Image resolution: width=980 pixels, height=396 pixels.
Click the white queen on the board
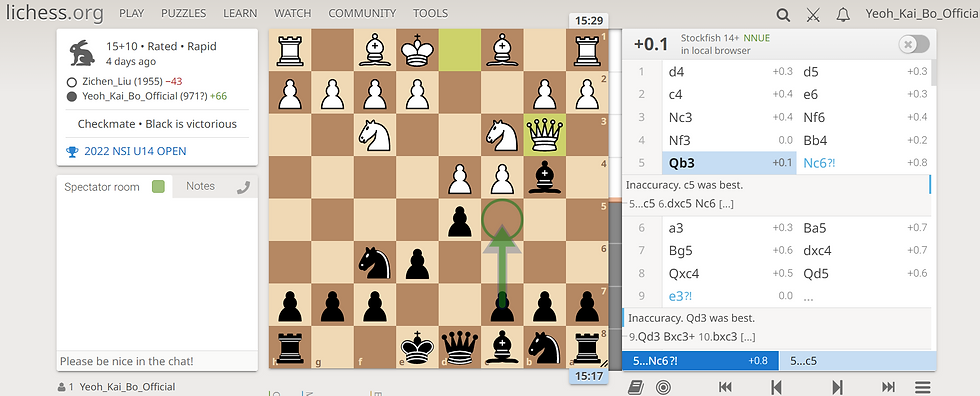coord(544,135)
